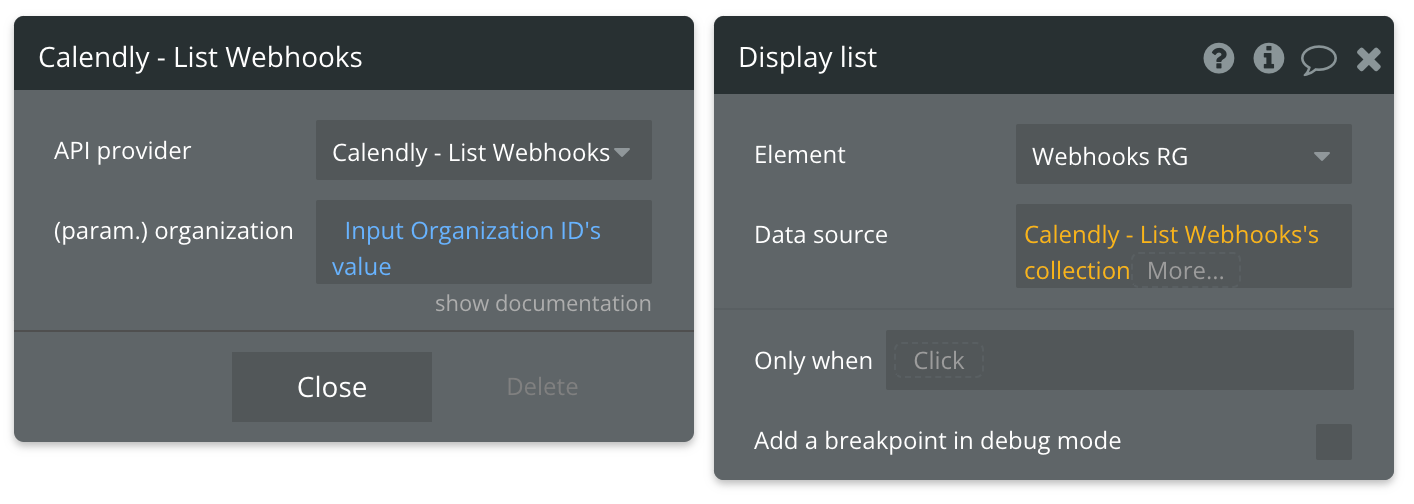The image size is (1414, 504).
Task: Click the Delete button
Action: pos(542,387)
